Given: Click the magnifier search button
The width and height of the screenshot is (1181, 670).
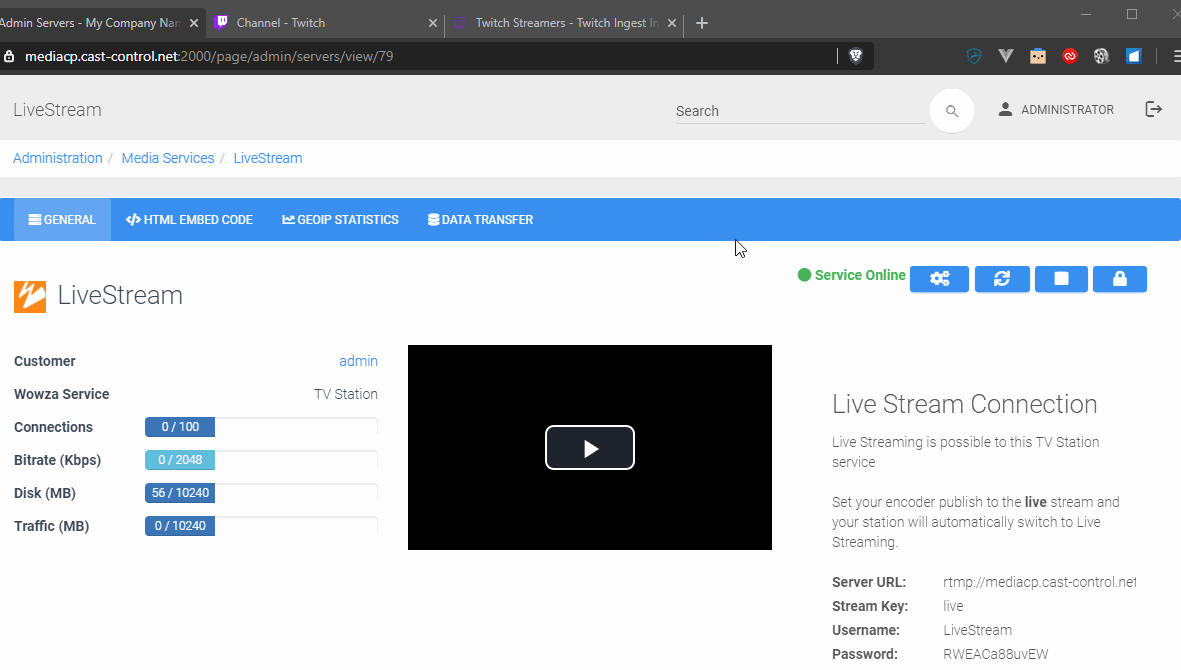Looking at the screenshot, I should pyautogui.click(x=952, y=111).
